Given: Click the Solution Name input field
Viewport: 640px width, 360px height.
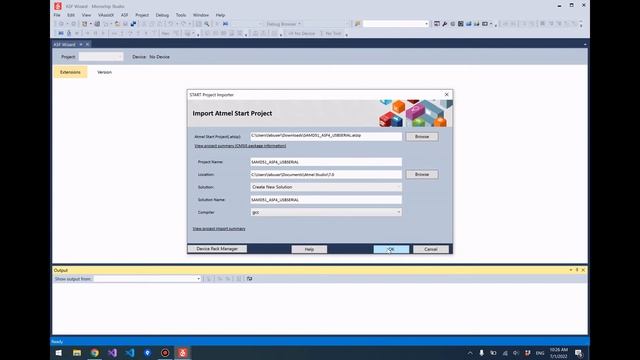Looking at the screenshot, I should click(326, 200).
